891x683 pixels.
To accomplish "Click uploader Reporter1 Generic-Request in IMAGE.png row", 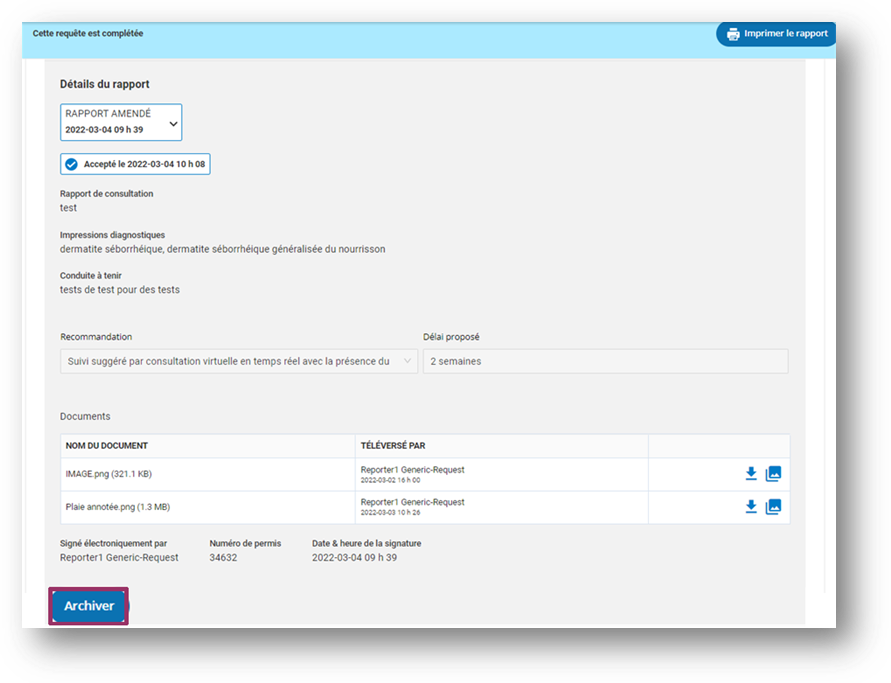I will (413, 470).
